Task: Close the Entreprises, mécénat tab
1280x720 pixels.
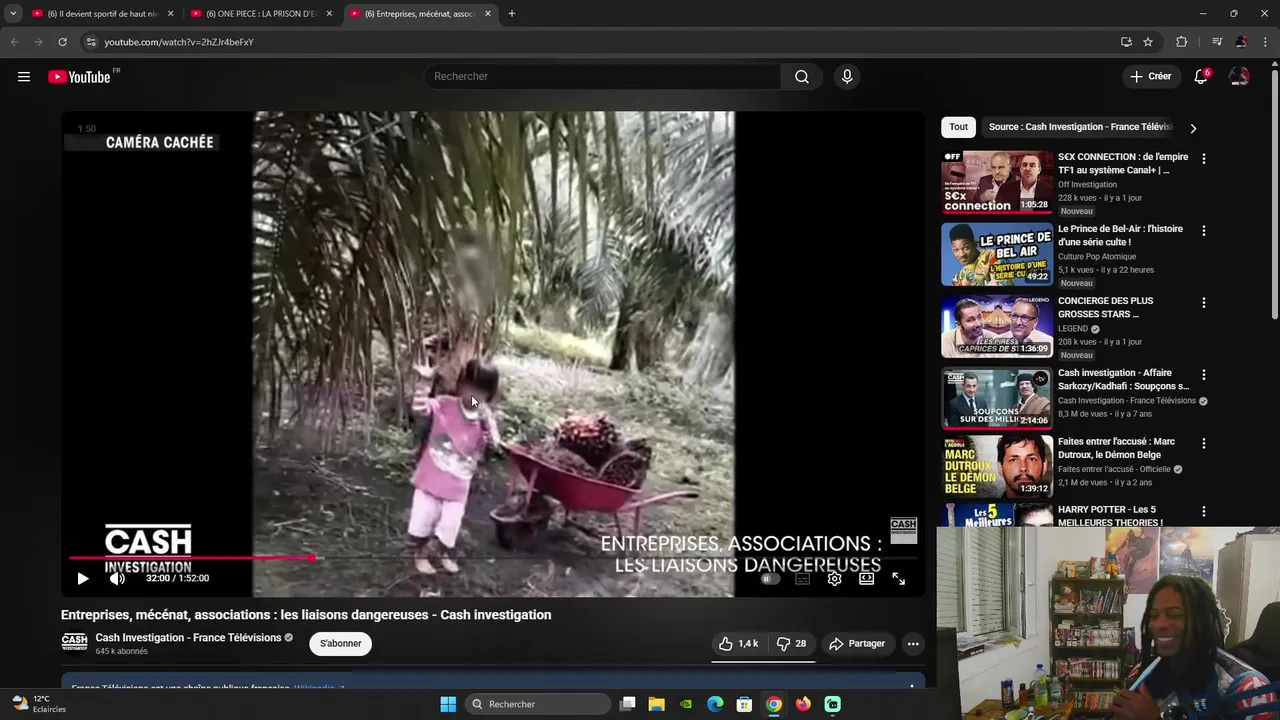Action: 488,14
